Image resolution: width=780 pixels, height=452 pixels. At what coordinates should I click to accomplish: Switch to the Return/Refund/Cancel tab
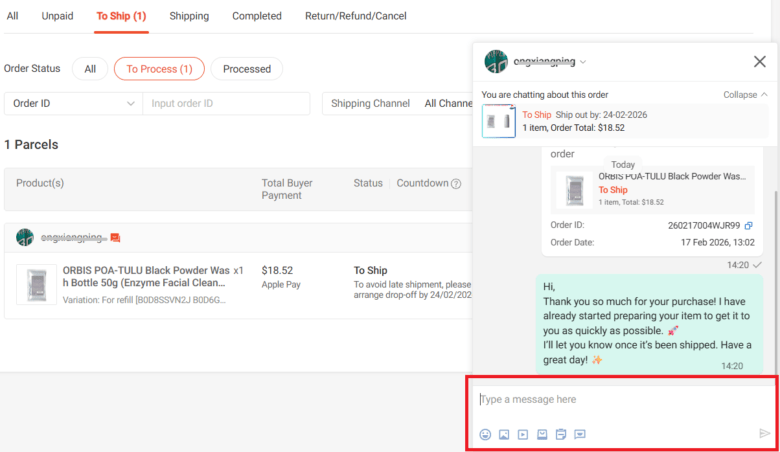(355, 16)
